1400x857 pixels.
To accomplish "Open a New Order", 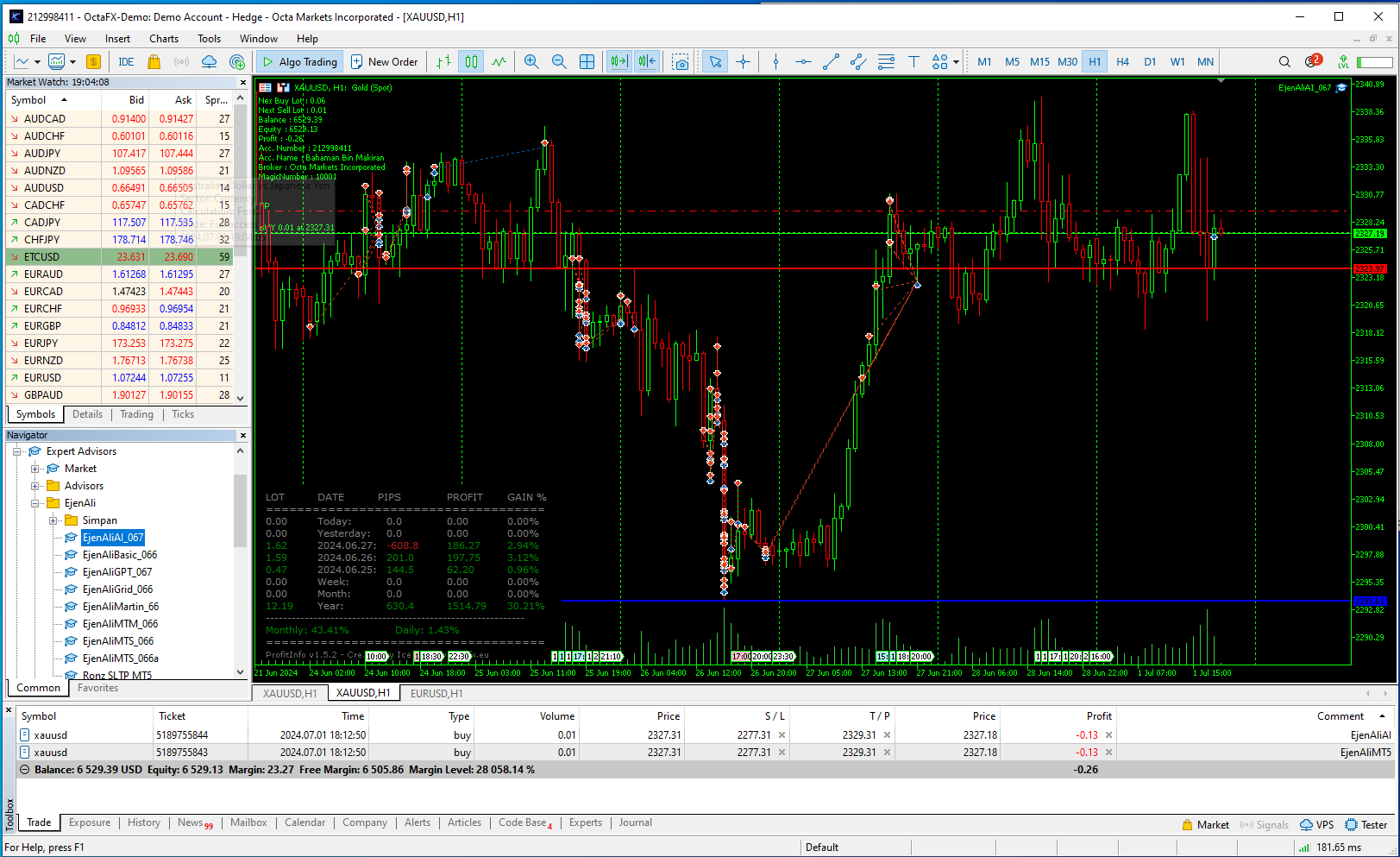I will click(385, 61).
